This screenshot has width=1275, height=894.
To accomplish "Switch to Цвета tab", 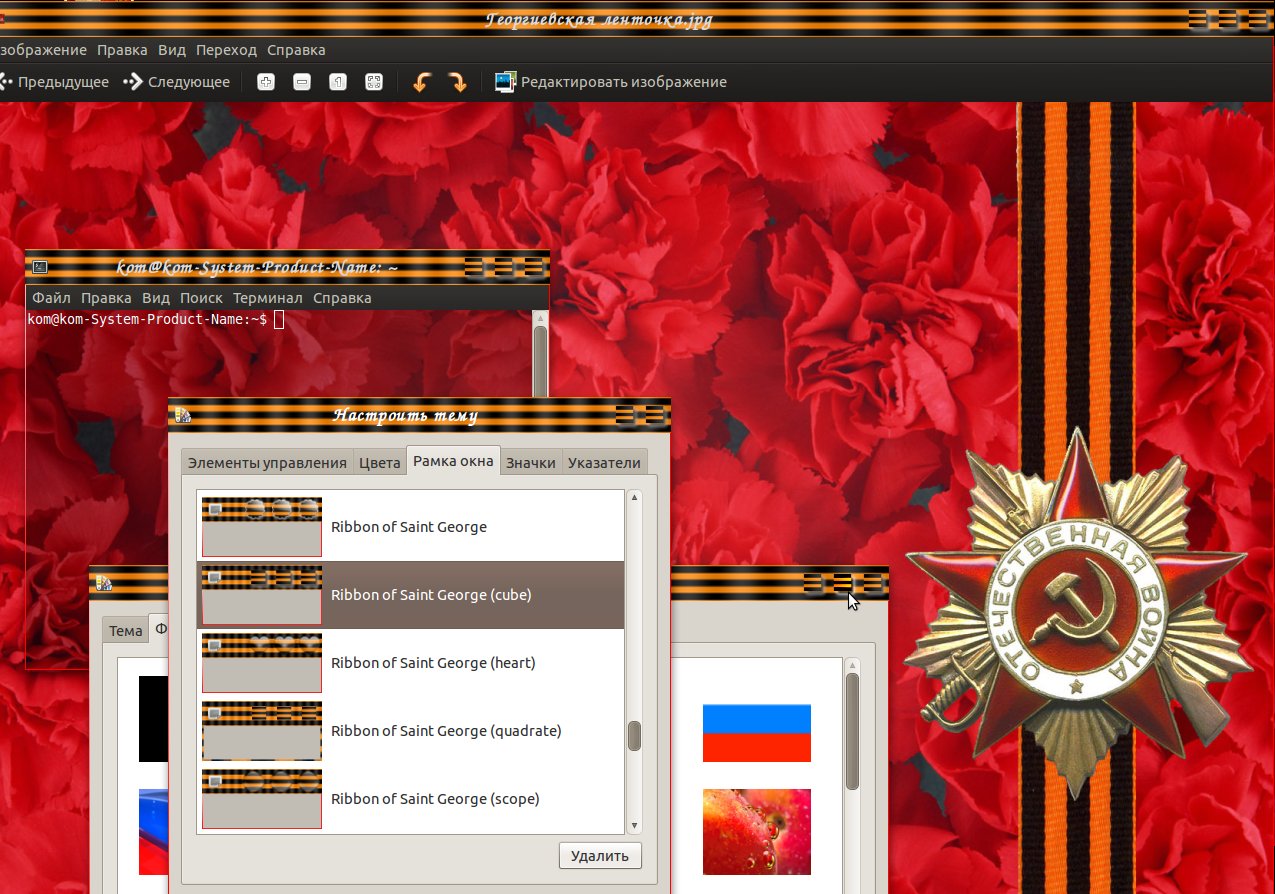I will tap(379, 462).
